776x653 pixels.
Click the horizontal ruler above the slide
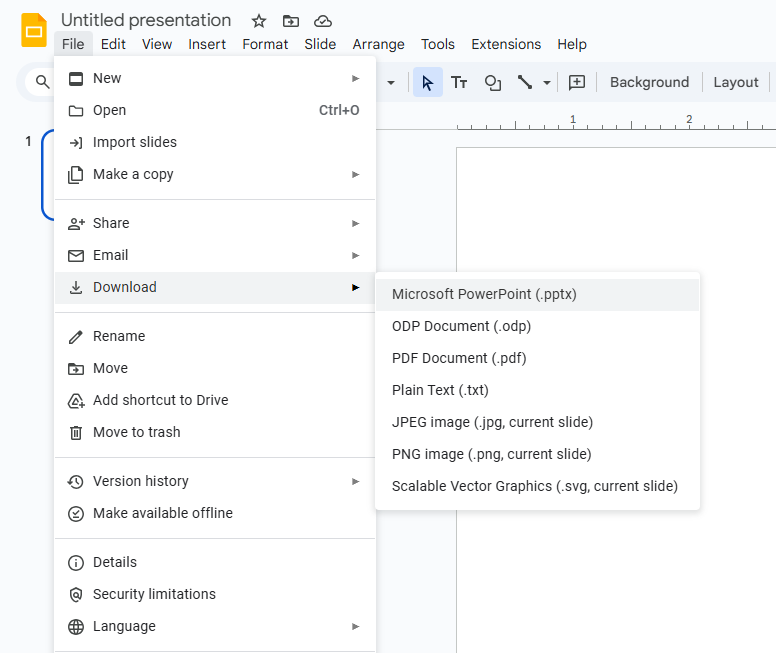[x=616, y=120]
